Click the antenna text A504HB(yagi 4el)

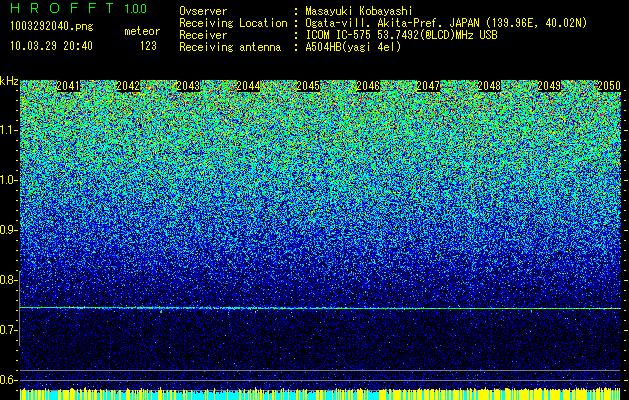(353, 47)
